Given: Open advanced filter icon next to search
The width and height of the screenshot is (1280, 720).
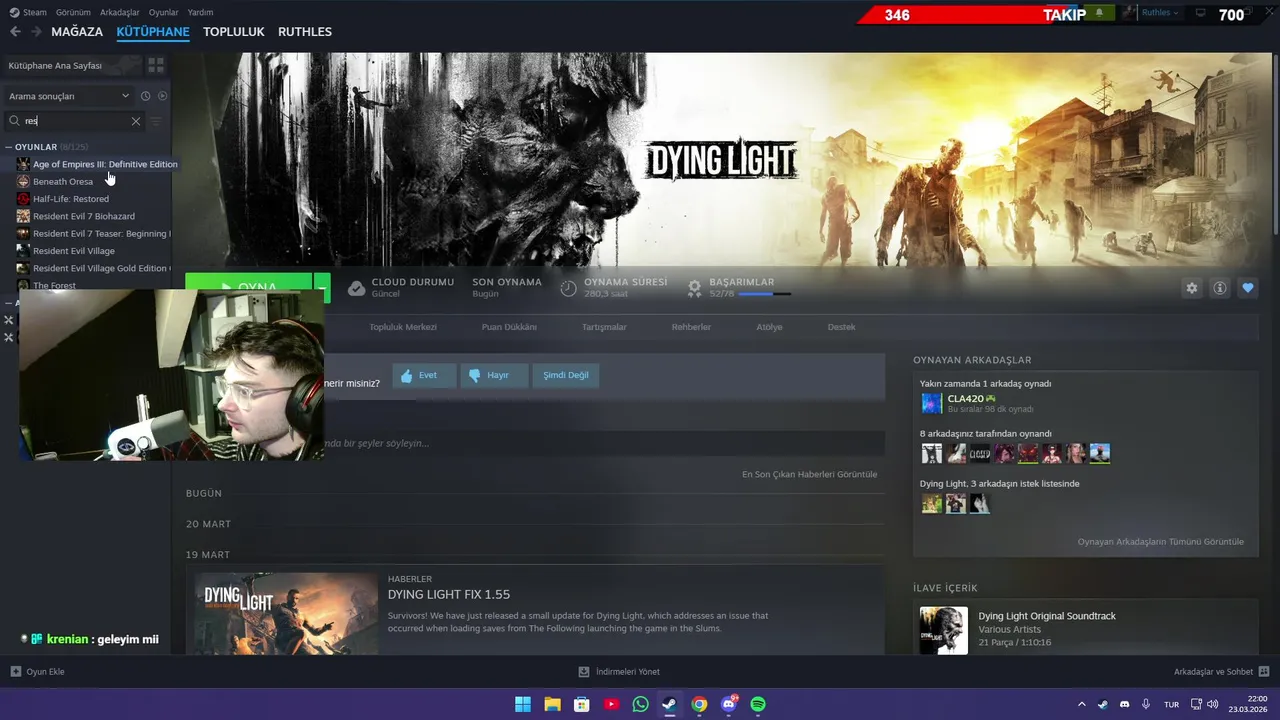Looking at the screenshot, I should pos(156,121).
